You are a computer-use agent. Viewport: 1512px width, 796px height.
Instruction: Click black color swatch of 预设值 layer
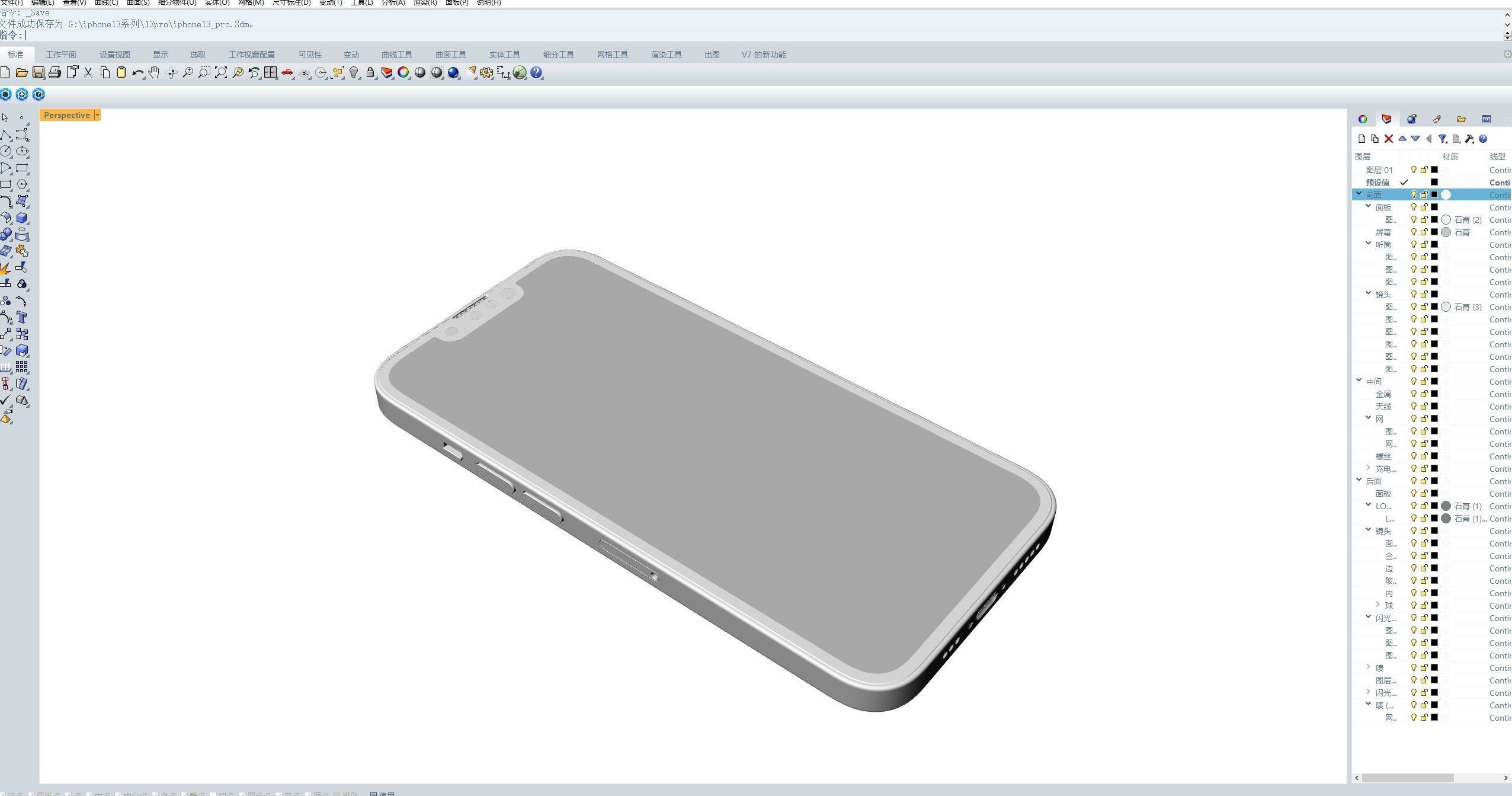pyautogui.click(x=1434, y=182)
